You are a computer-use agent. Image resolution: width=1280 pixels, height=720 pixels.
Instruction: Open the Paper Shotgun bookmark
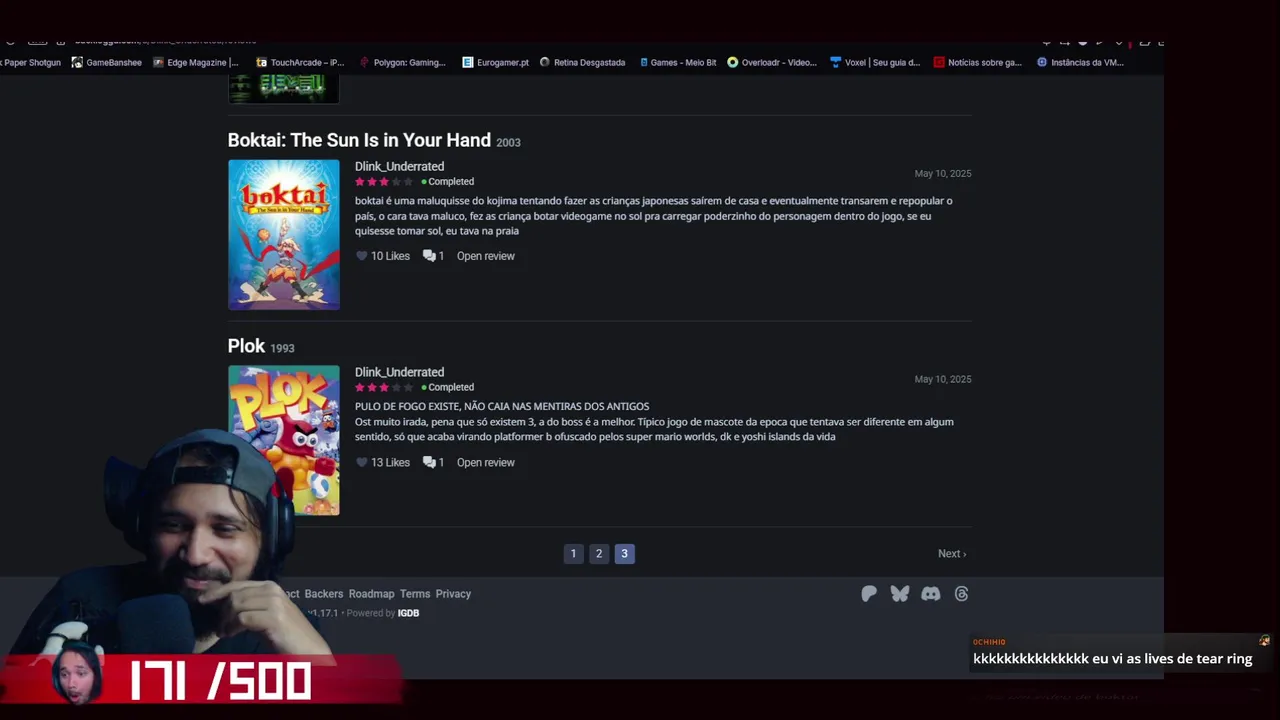tap(31, 62)
